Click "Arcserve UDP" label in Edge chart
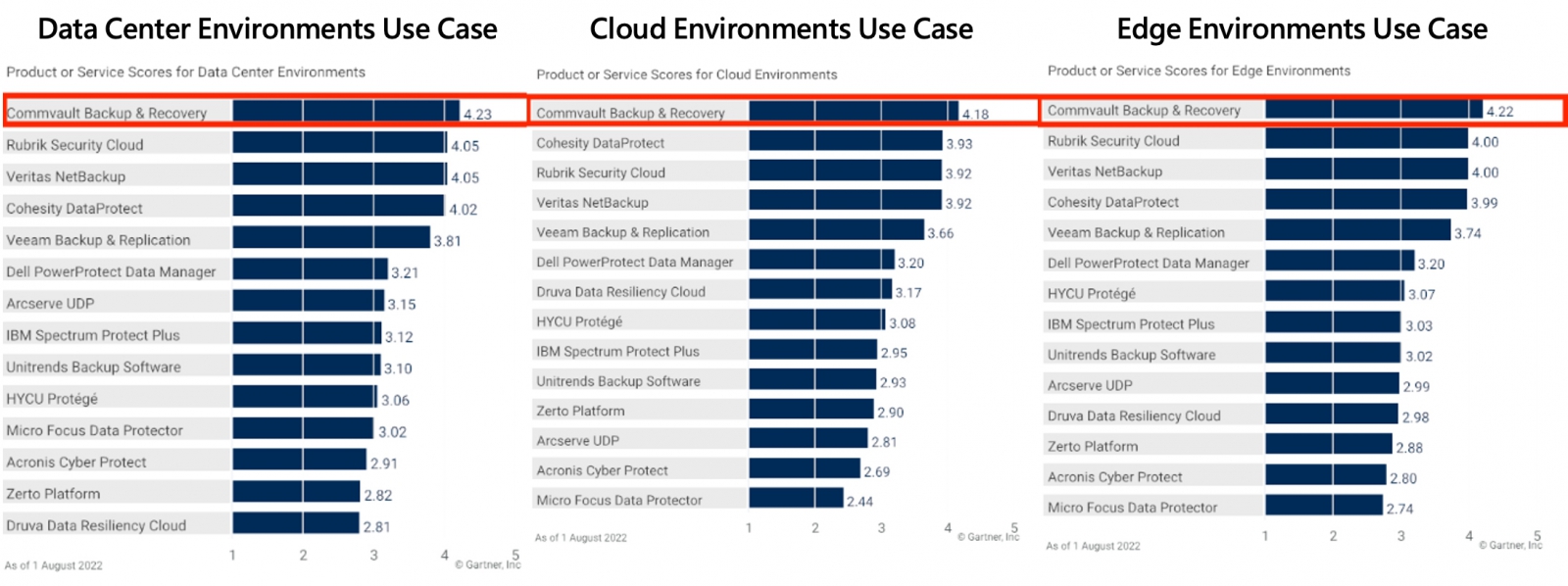The height and width of the screenshot is (586, 1568). 1090,386
